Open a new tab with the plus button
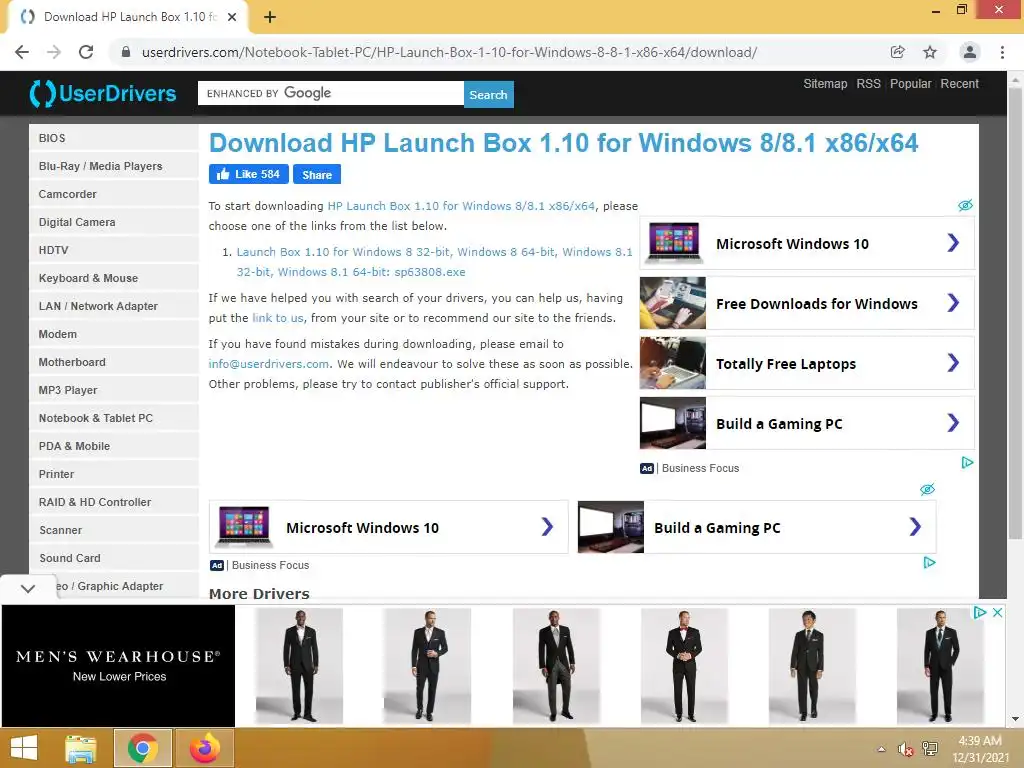The image size is (1024, 768). tap(270, 18)
